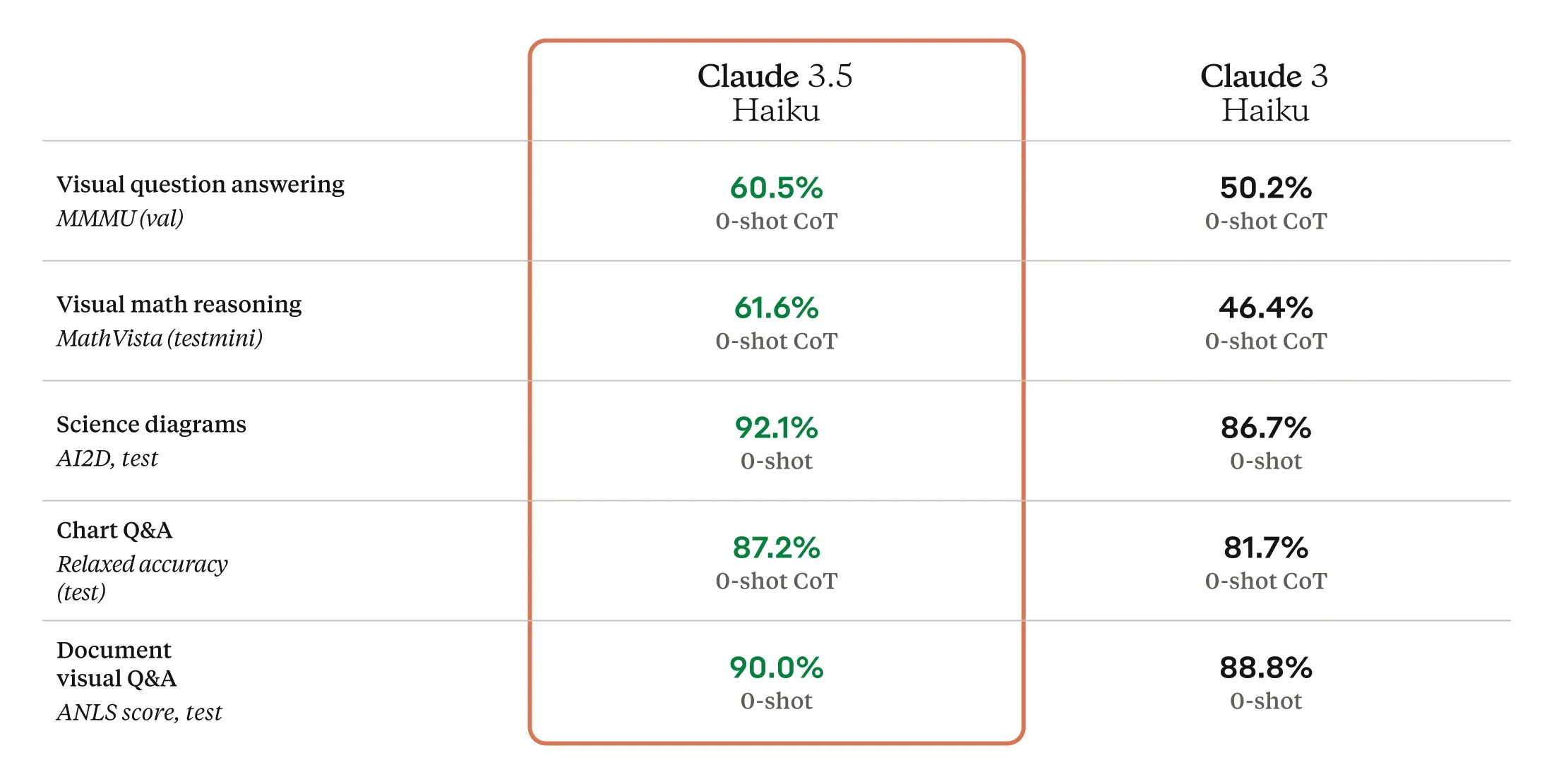Select the 88.8% score value
Viewport: 1554px width, 784px height.
tap(1265, 668)
